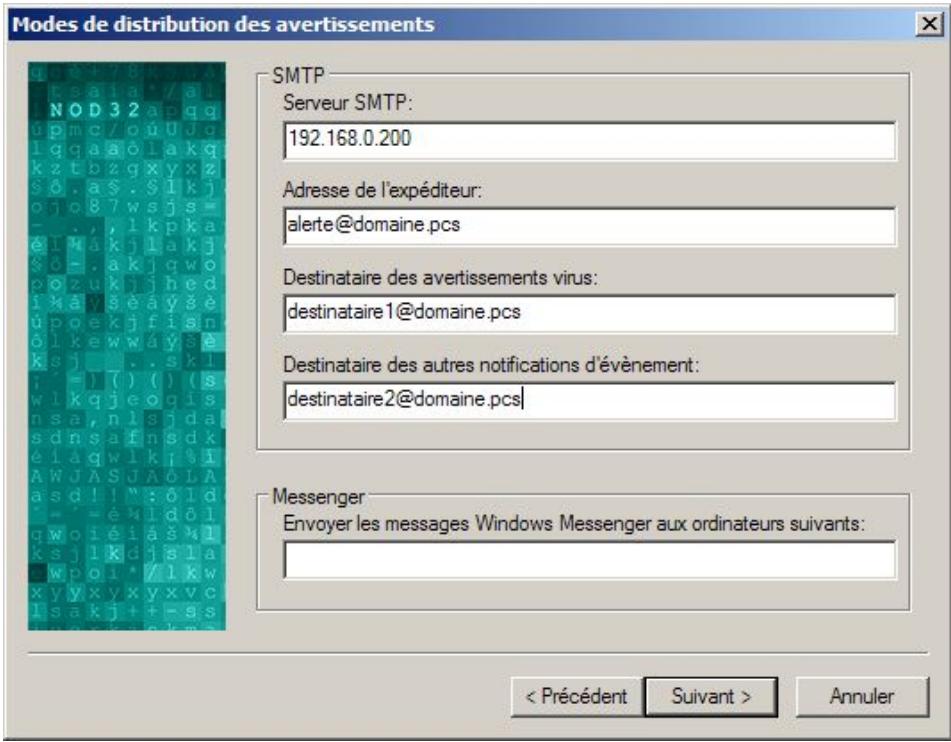Click the Messenger group box title
The height and width of the screenshot is (742, 951).
click(x=318, y=497)
